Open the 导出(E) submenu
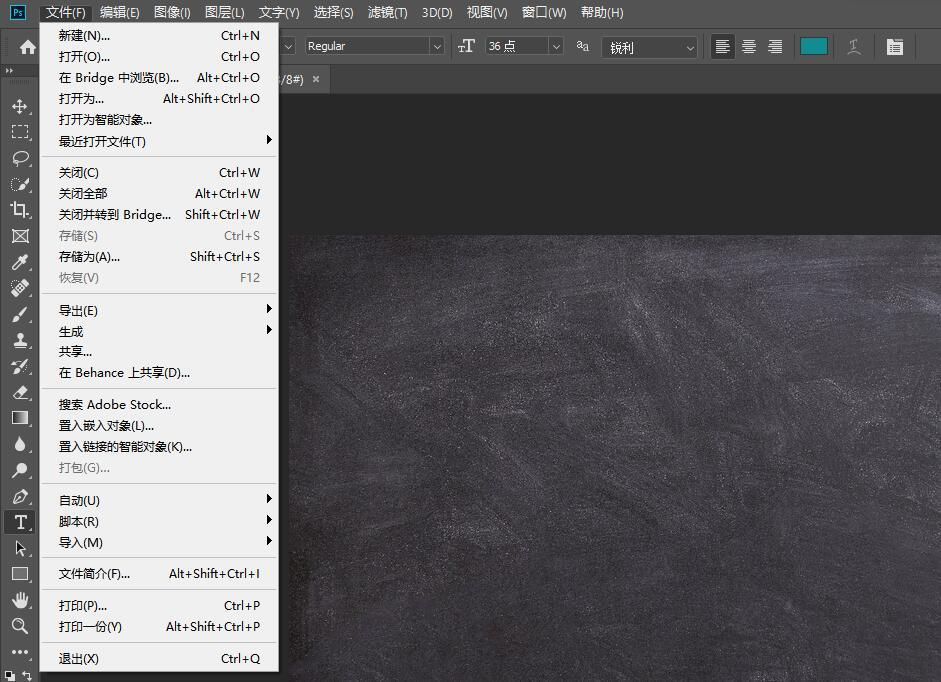The image size is (941, 682). 78,310
